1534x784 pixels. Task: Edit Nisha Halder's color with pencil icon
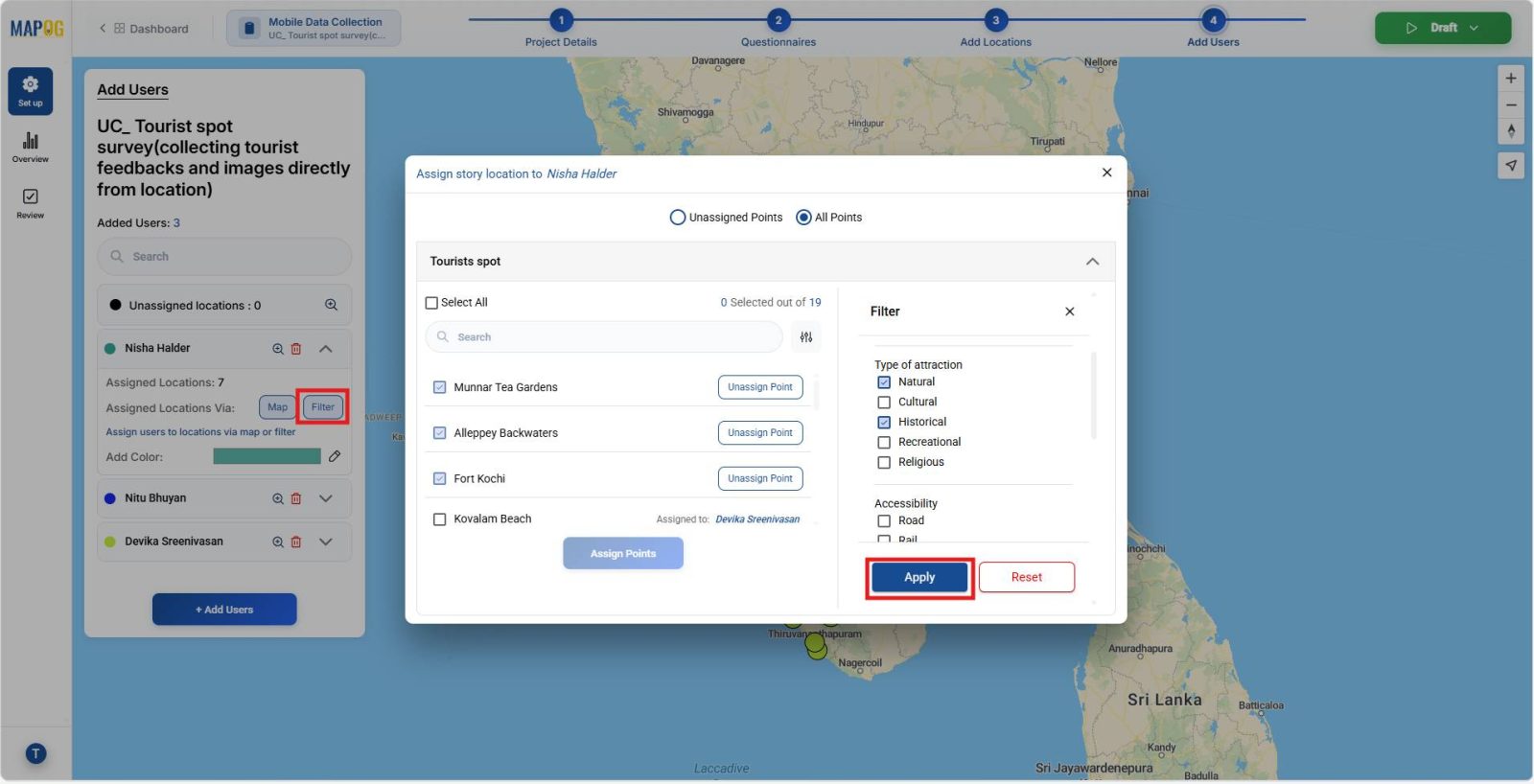[x=335, y=456]
